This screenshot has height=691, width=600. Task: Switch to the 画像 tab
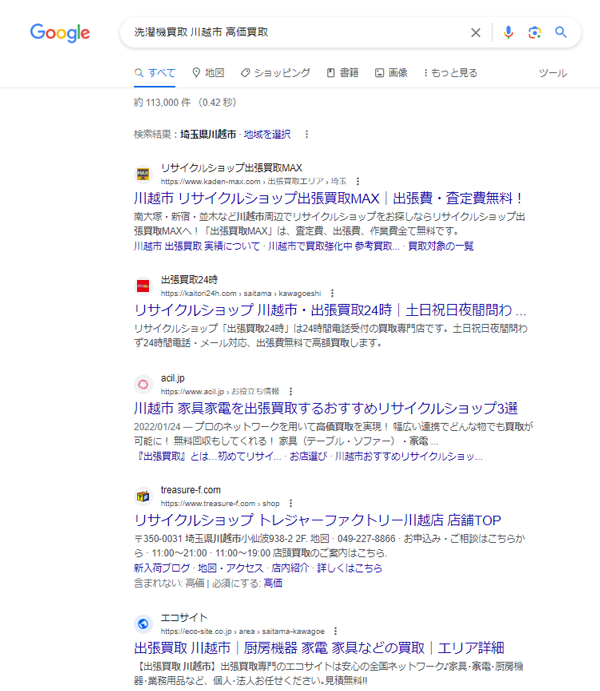point(391,73)
